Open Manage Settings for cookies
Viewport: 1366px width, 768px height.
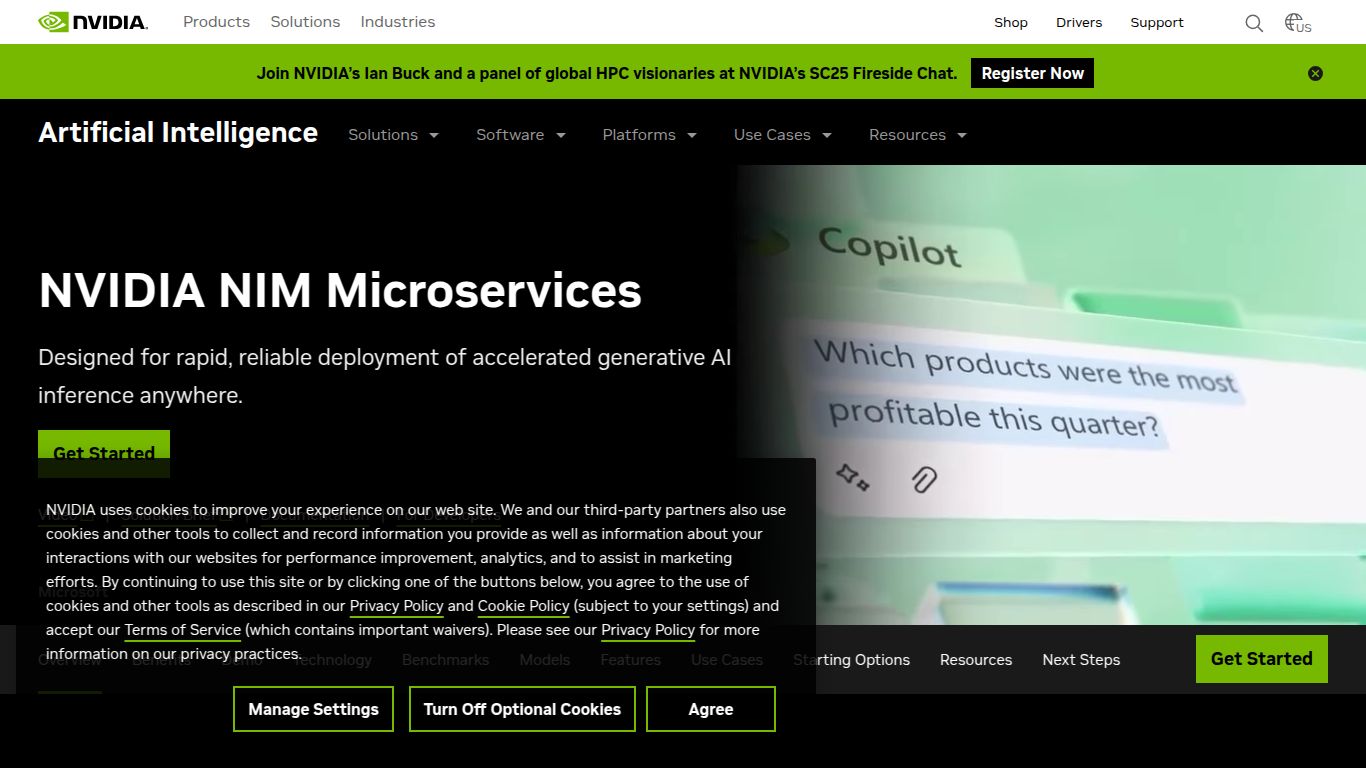tap(313, 709)
